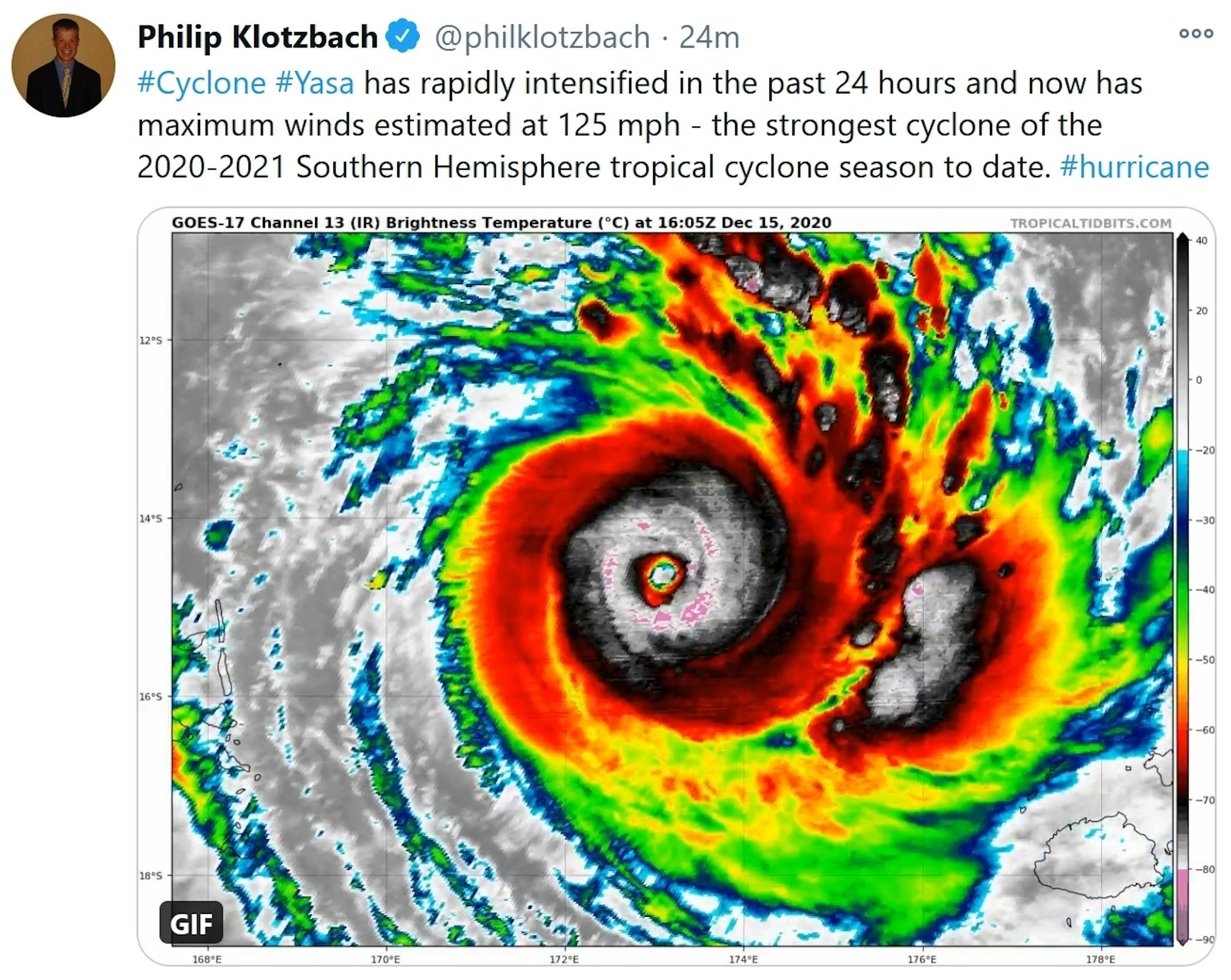Open the tweet's three-dot more options menu
This screenshot has width=1231, height=980.
pyautogui.click(x=1196, y=34)
